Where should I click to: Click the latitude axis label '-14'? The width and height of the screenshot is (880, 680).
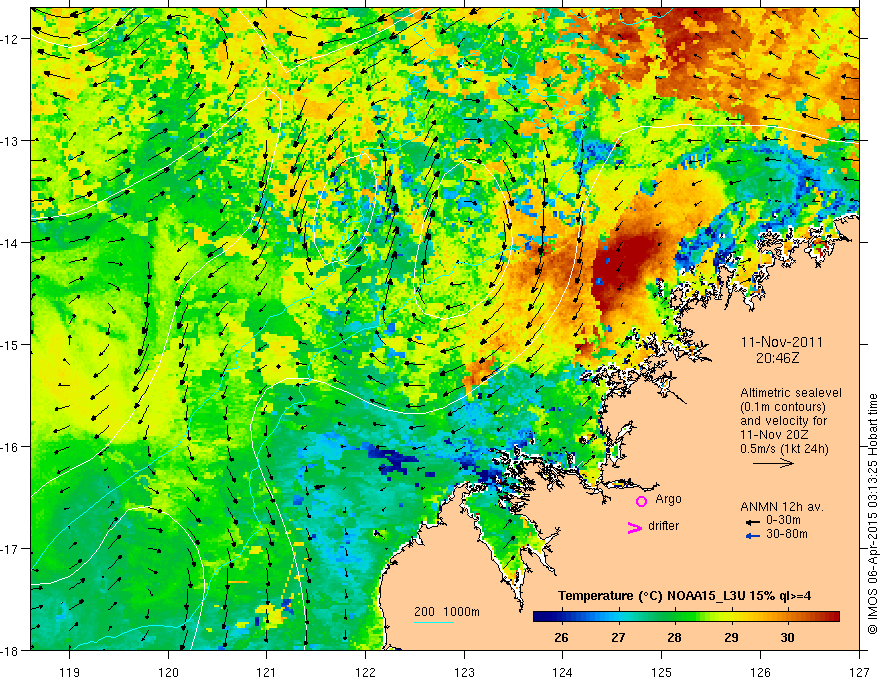[11, 243]
